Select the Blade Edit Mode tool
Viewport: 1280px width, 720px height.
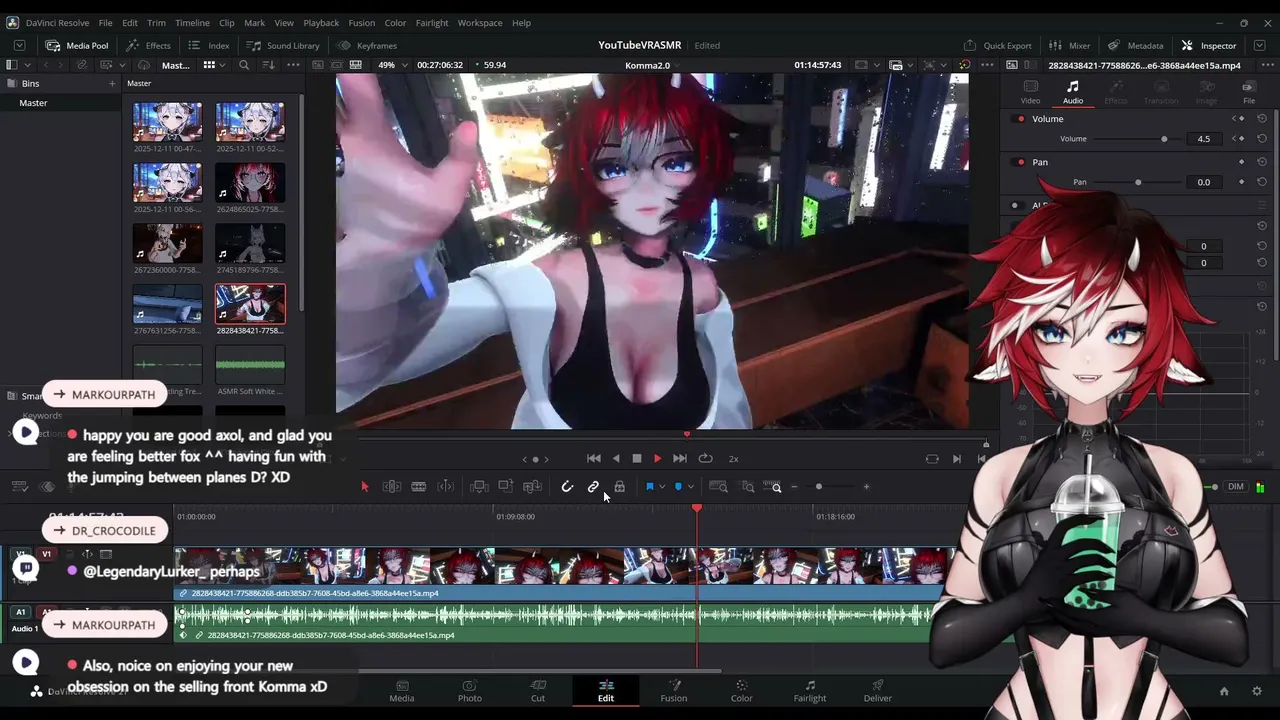419,487
